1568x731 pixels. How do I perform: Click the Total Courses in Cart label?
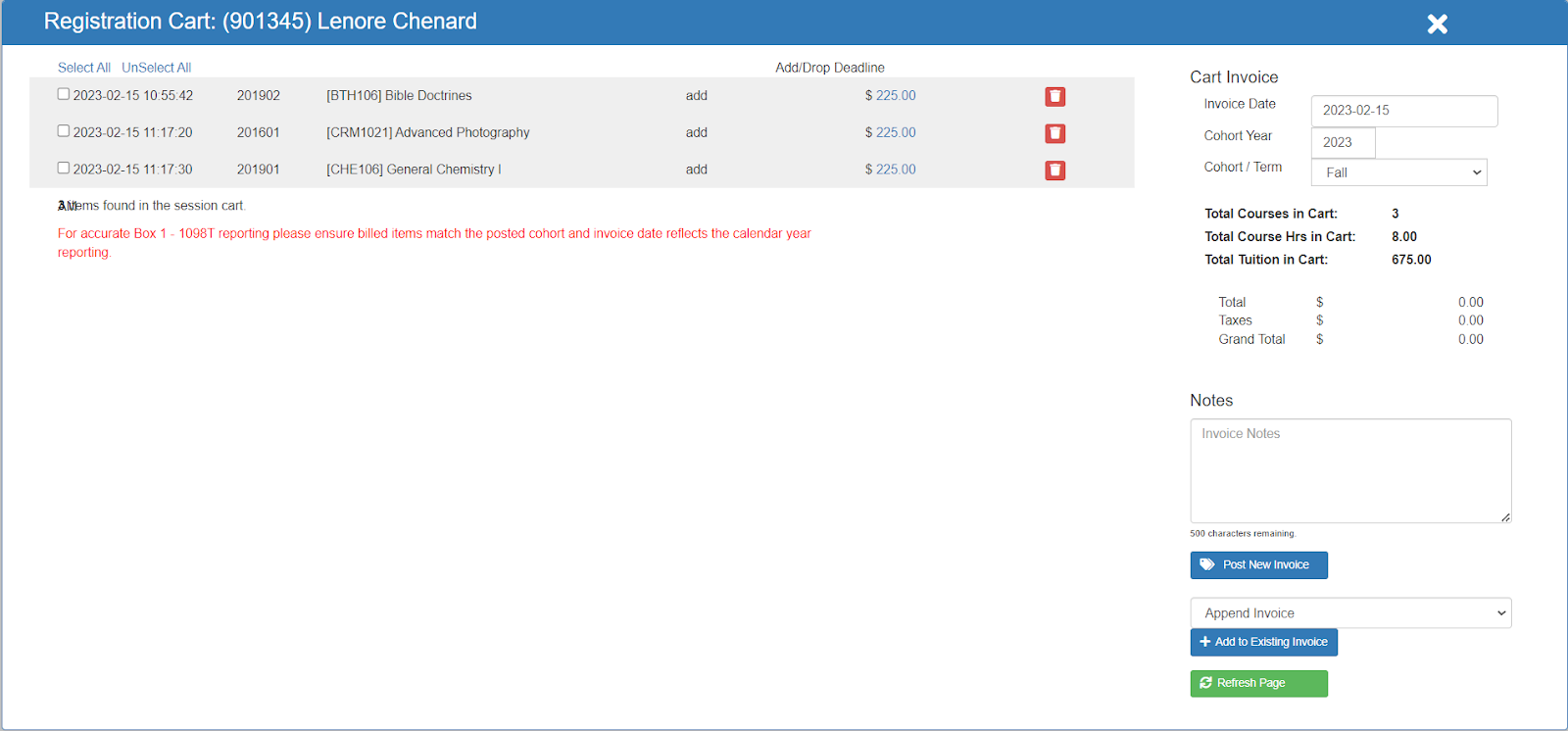(1271, 214)
